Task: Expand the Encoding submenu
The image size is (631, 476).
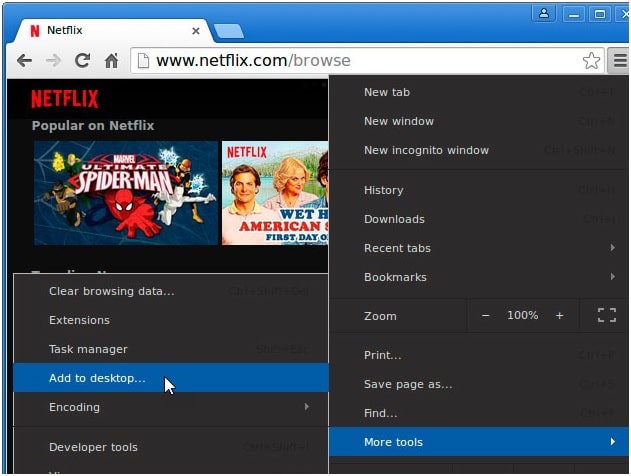Action: 171,407
